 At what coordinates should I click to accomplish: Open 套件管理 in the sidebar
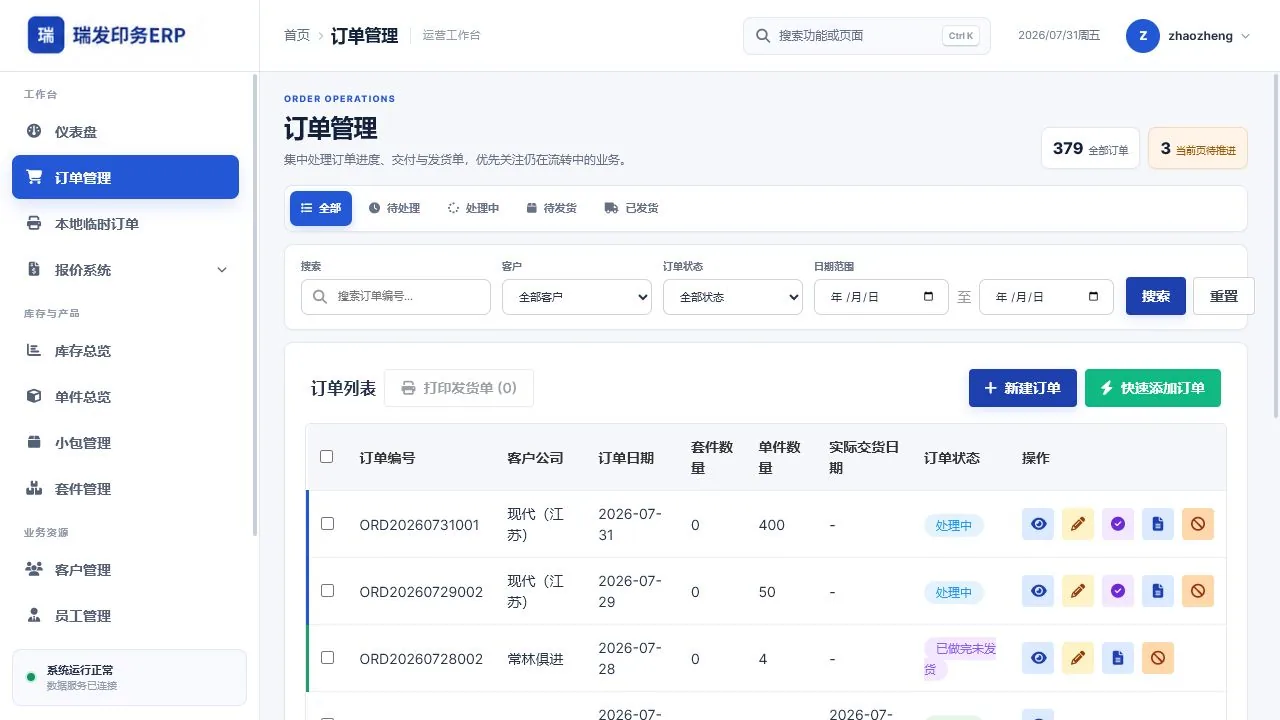(x=125, y=489)
